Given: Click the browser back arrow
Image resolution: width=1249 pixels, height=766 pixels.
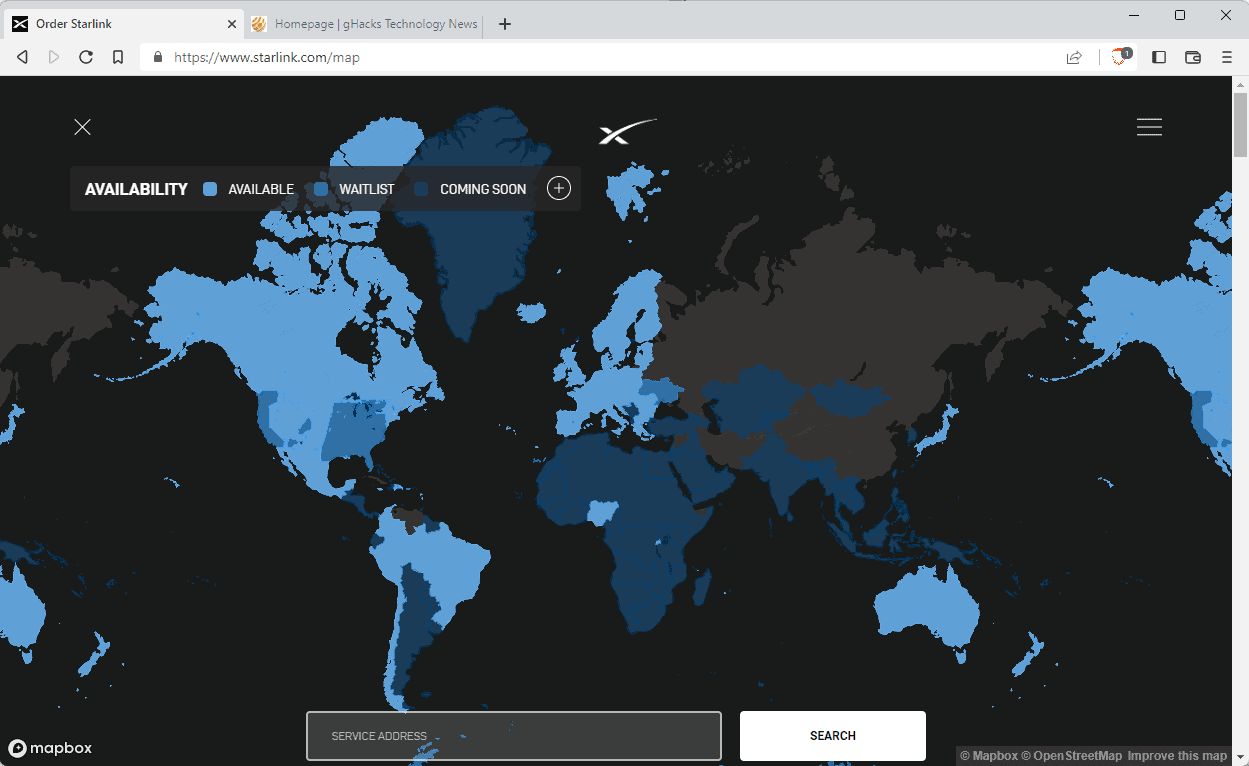Looking at the screenshot, I should 22,57.
